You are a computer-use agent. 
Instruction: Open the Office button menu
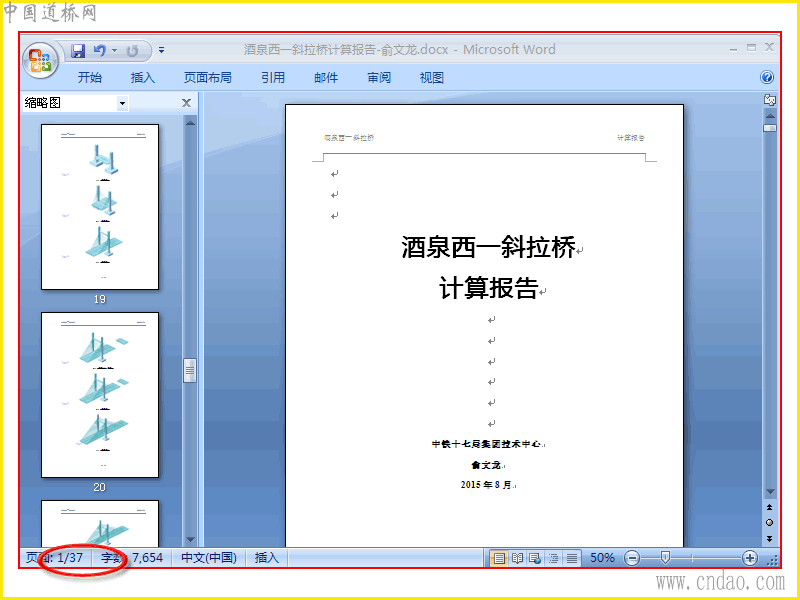[40, 60]
